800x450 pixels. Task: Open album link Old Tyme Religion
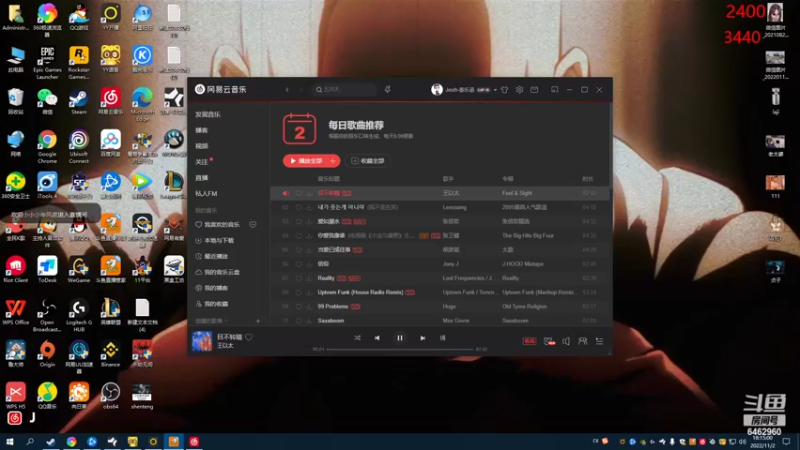pyautogui.click(x=524, y=307)
